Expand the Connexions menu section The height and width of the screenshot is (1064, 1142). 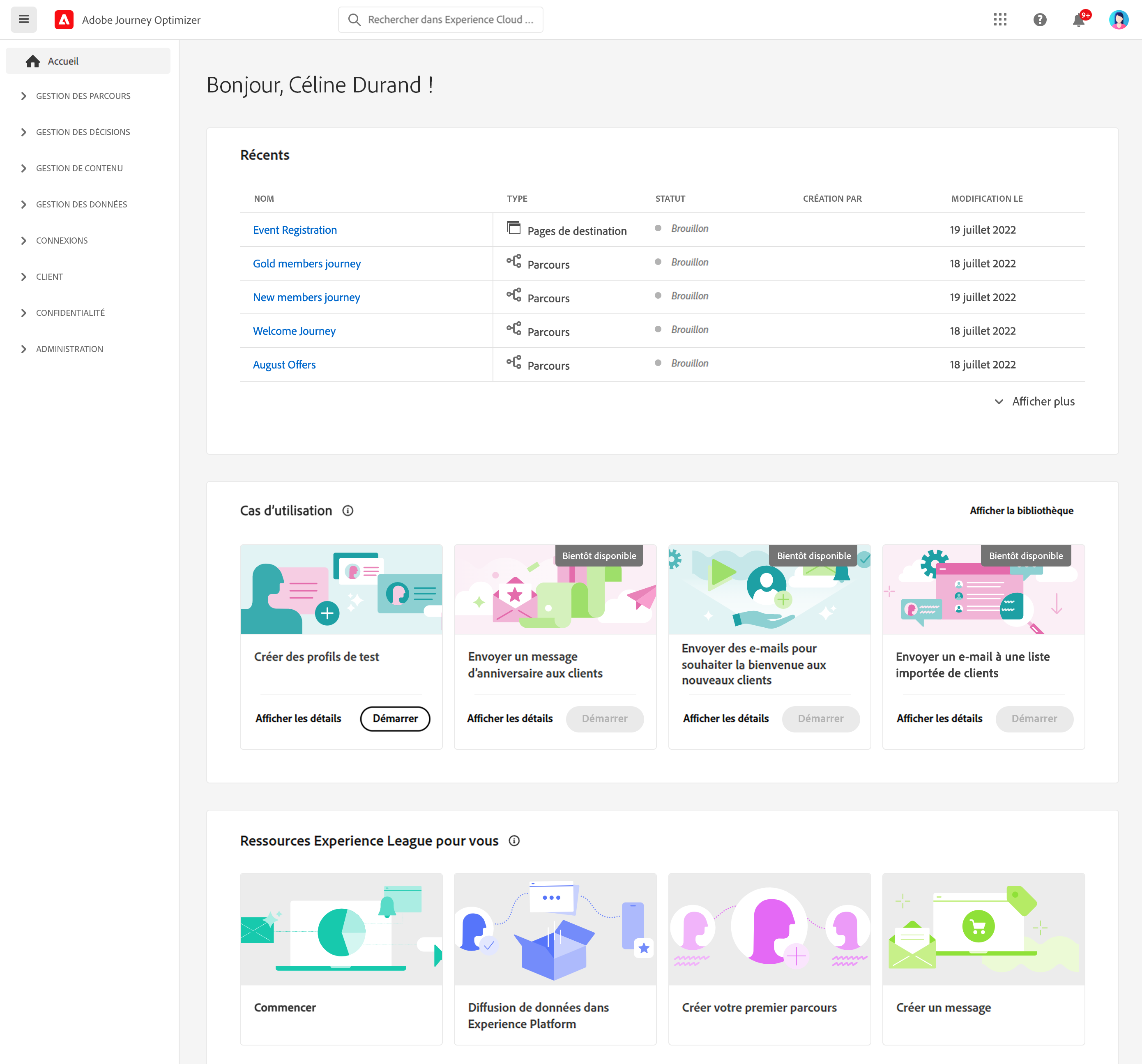click(x=62, y=241)
